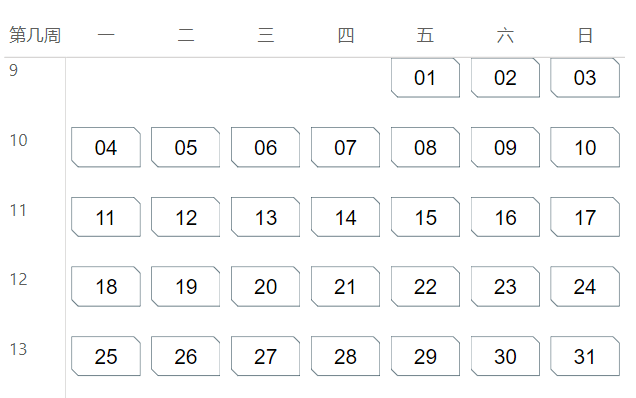This screenshot has height=398, width=636.
Task: Choose date 04 in week 10
Action: tap(106, 147)
